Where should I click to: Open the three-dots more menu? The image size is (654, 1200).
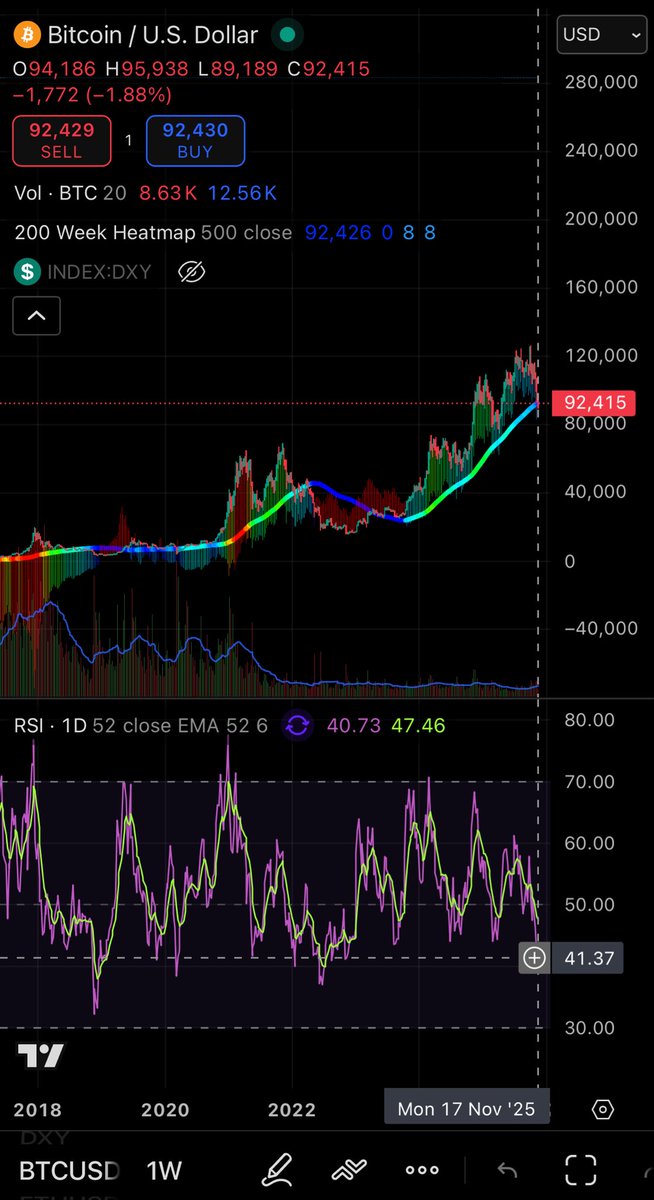[422, 1169]
